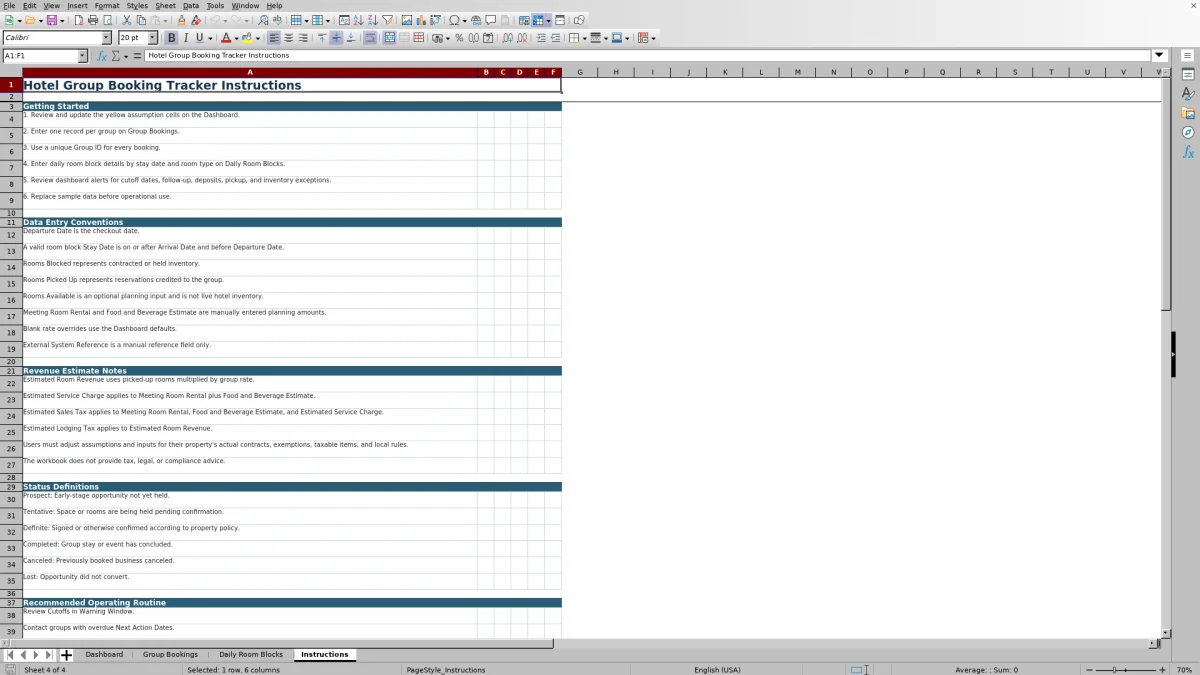Switch to Daily Room Blocks tab
The width and height of the screenshot is (1200, 675).
[251, 654]
